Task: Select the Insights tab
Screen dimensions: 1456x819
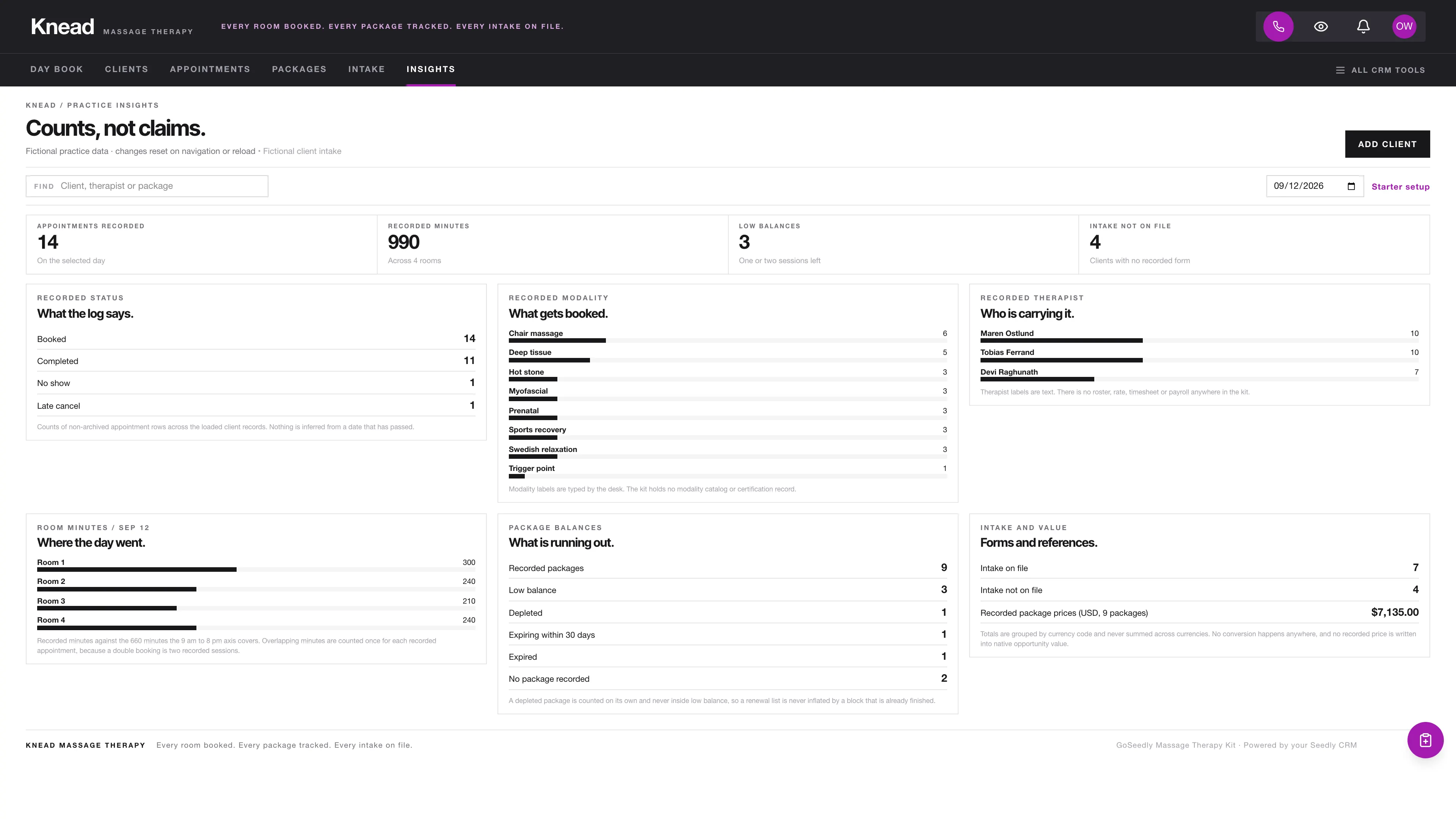Action: click(x=431, y=69)
